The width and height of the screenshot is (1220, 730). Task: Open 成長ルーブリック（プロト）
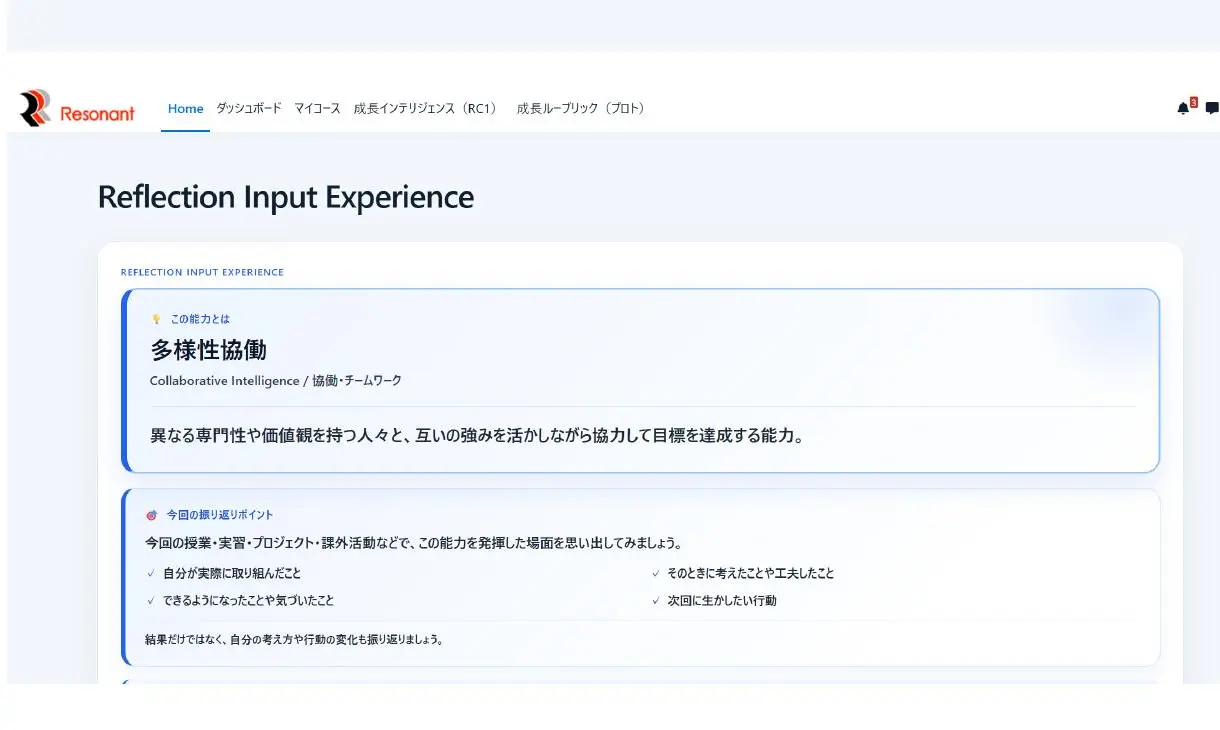[583, 108]
